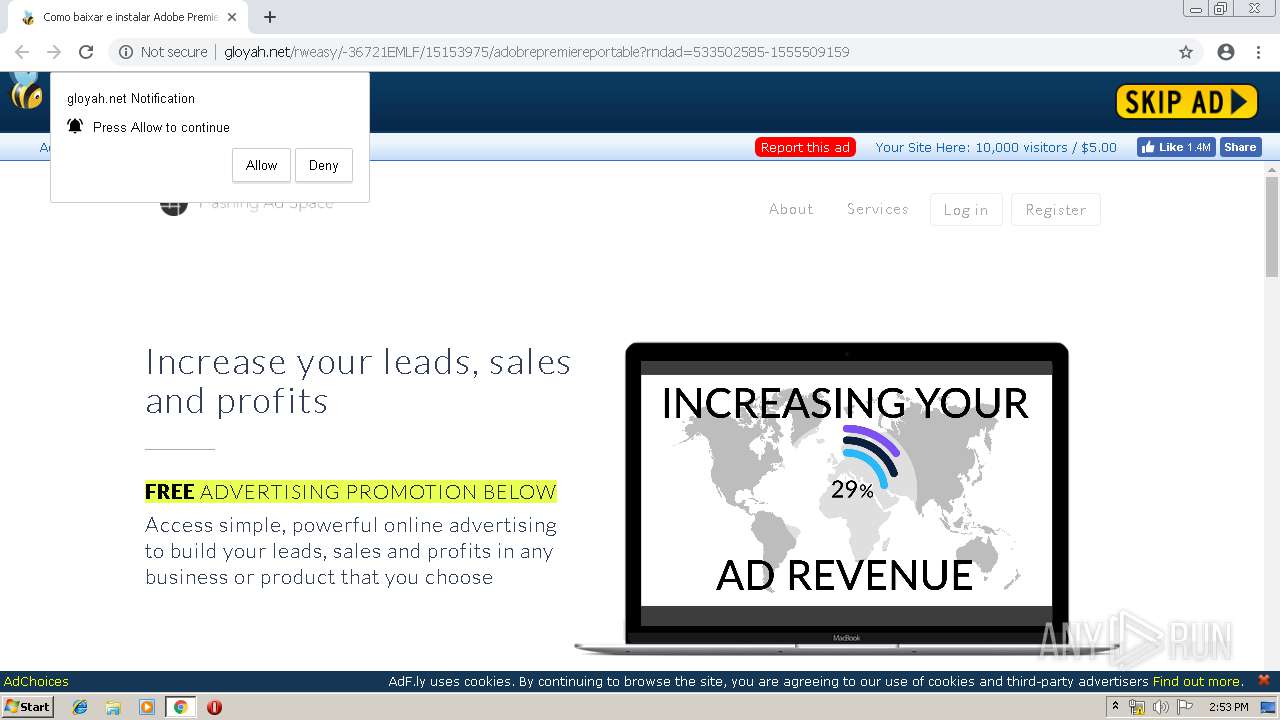This screenshot has width=1280, height=720.
Task: Open the Services menu item
Action: coord(878,209)
